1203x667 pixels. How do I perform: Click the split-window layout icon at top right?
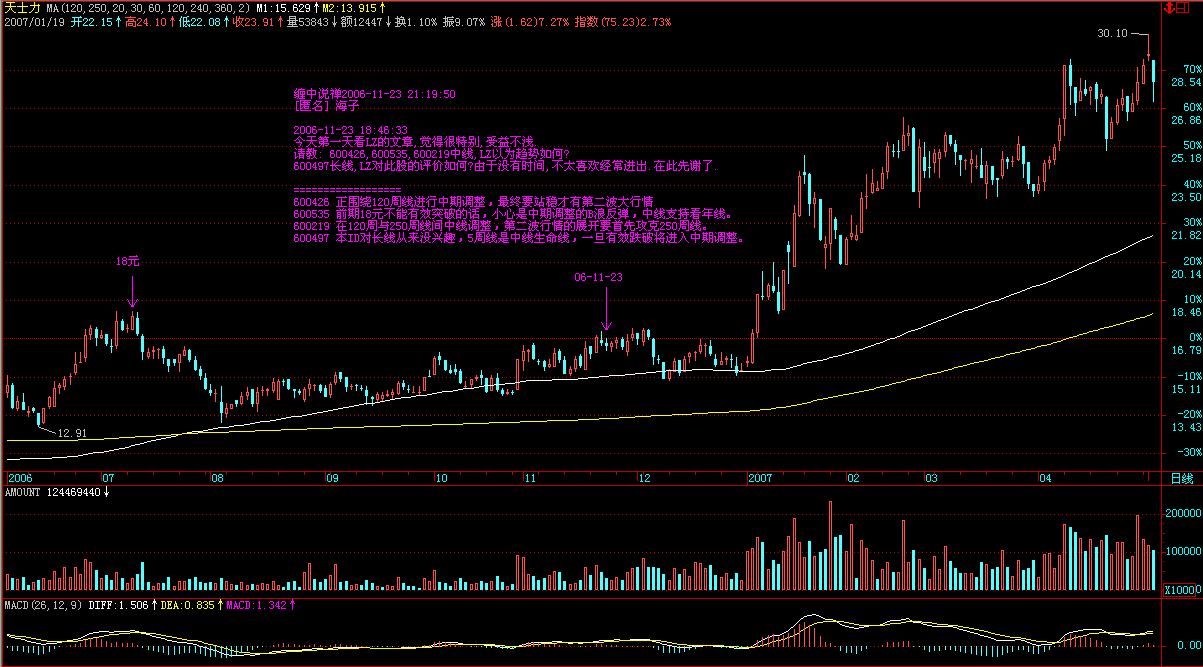pyautogui.click(x=1183, y=8)
